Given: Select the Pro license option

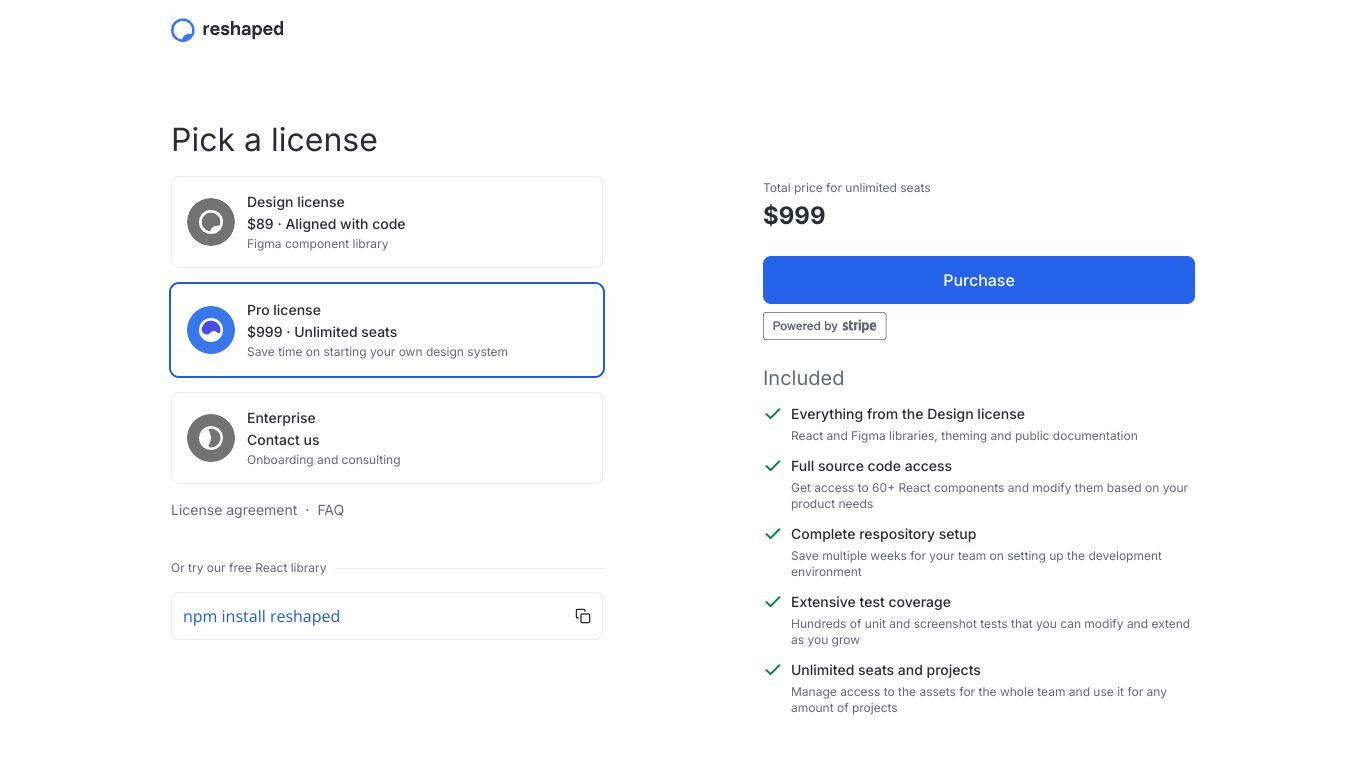Looking at the screenshot, I should click(x=387, y=330).
